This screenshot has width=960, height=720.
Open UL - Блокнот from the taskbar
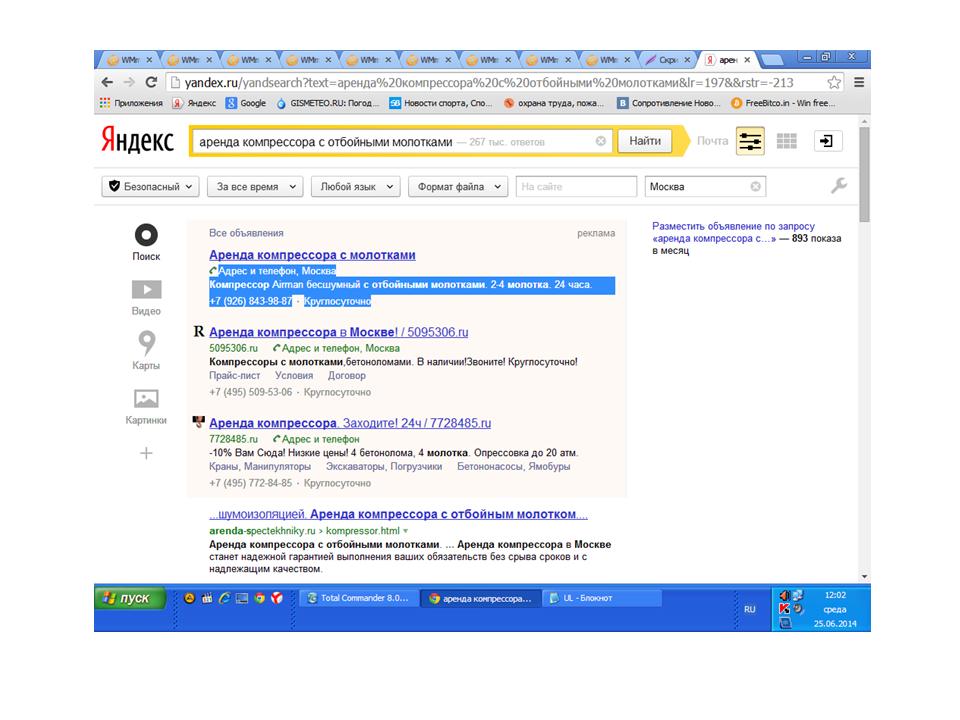pyautogui.click(x=602, y=598)
